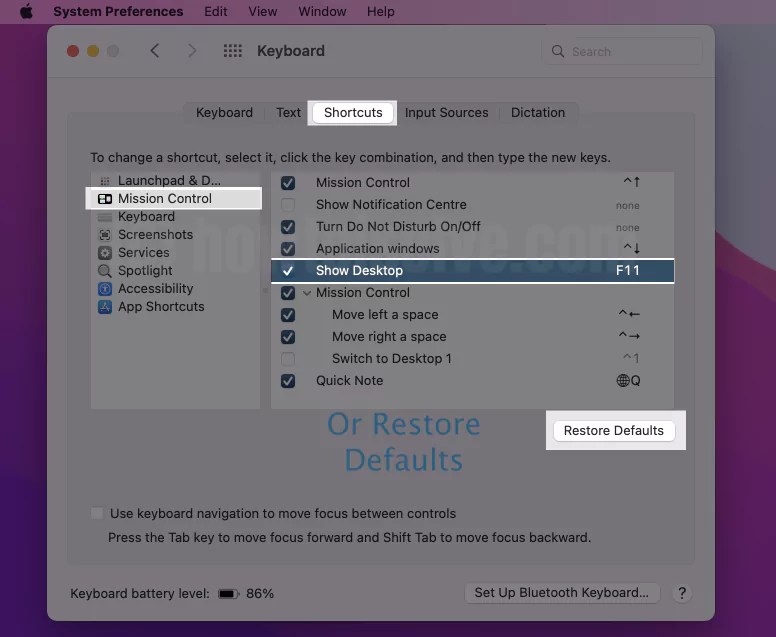776x637 pixels.
Task: Collapse the Mission Control group chevron
Action: pos(307,293)
